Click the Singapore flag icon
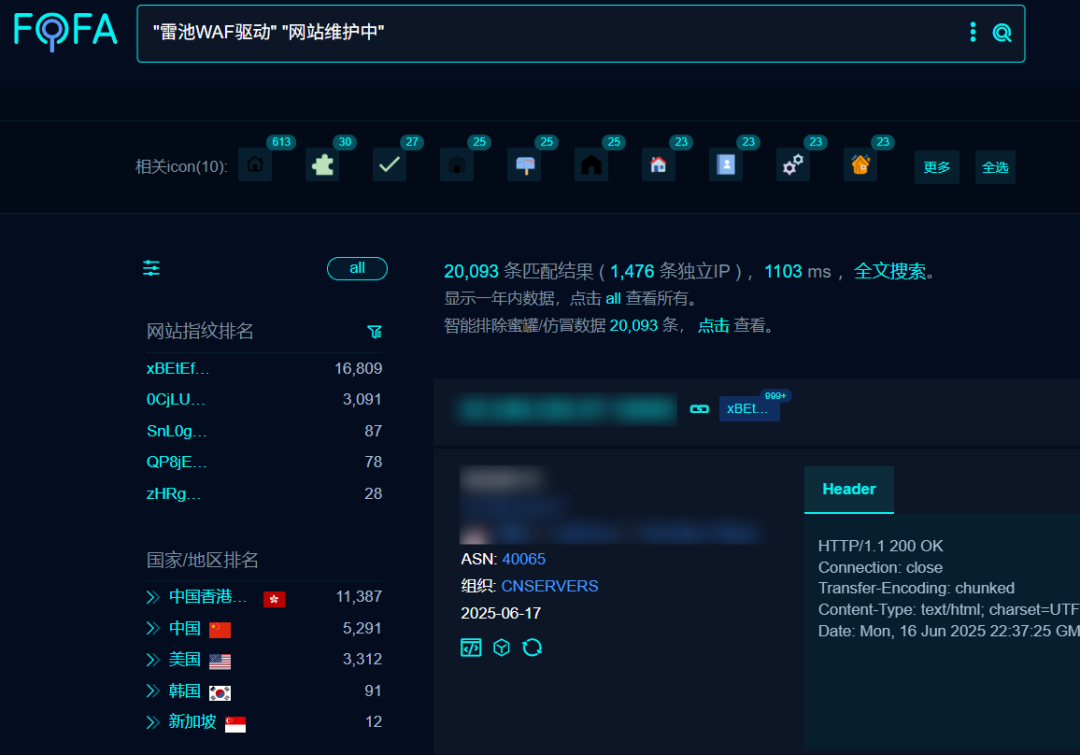 click(x=235, y=724)
